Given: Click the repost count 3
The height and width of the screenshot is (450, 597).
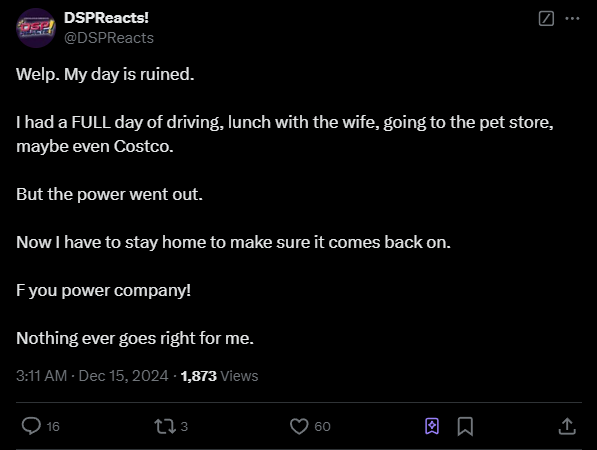Looking at the screenshot, I should click(184, 426).
